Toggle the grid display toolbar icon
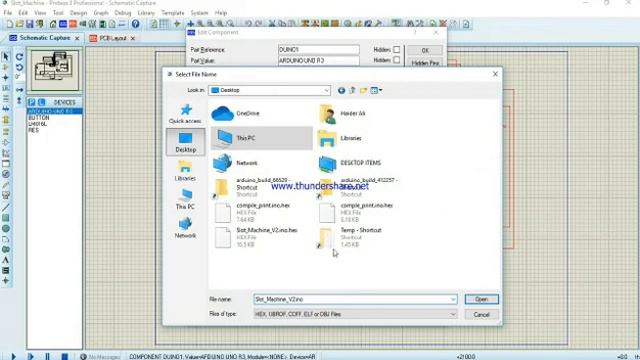 [164, 24]
